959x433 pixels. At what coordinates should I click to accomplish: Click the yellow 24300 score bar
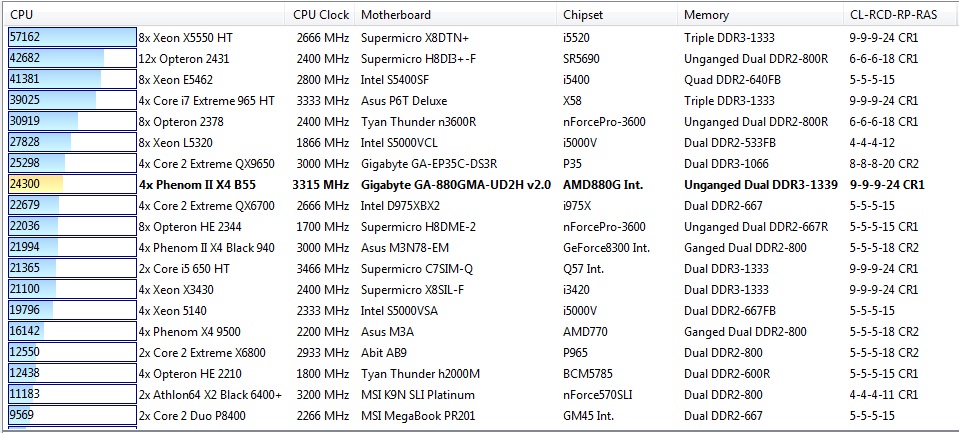[35, 184]
